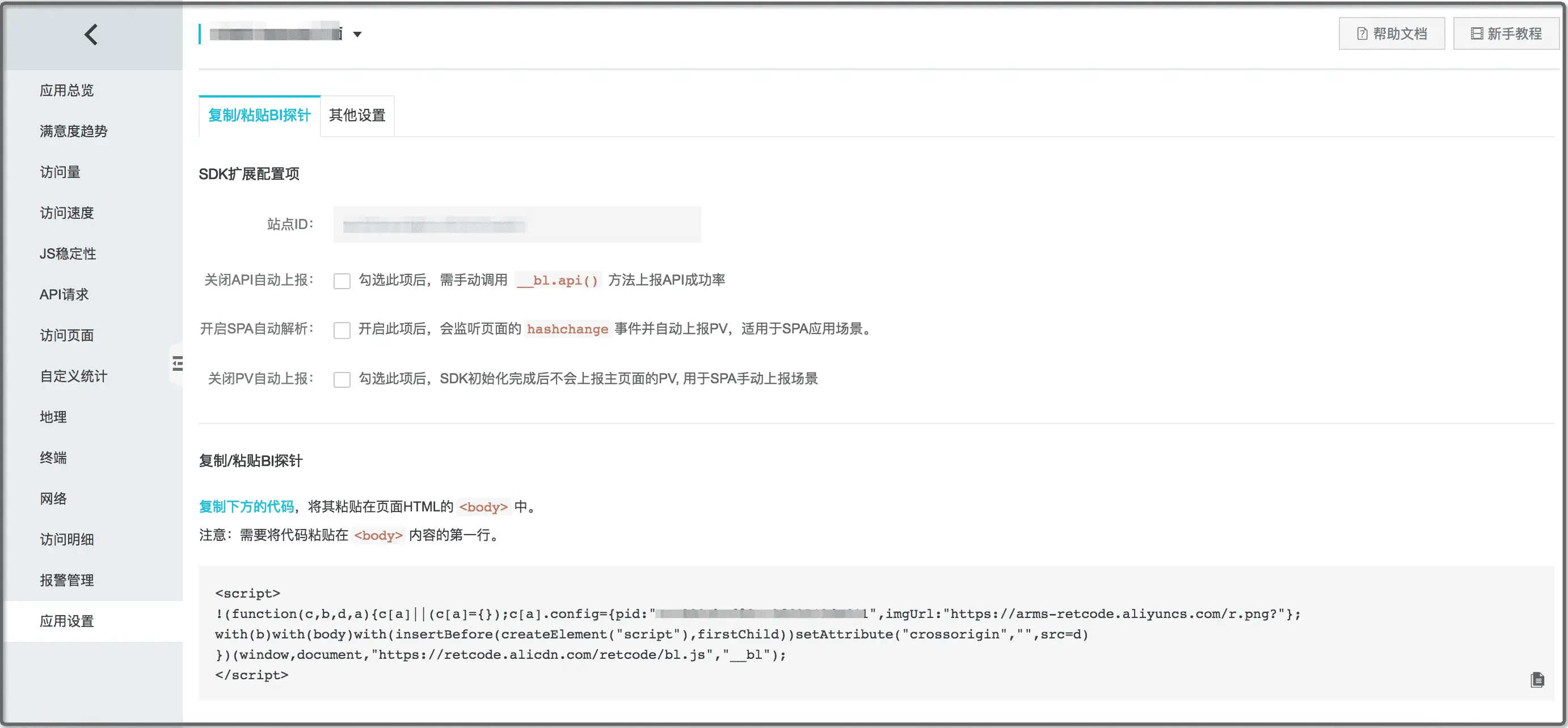The height and width of the screenshot is (728, 1568).
Task: Open the 帮助文档 help docs button
Action: coord(1392,34)
